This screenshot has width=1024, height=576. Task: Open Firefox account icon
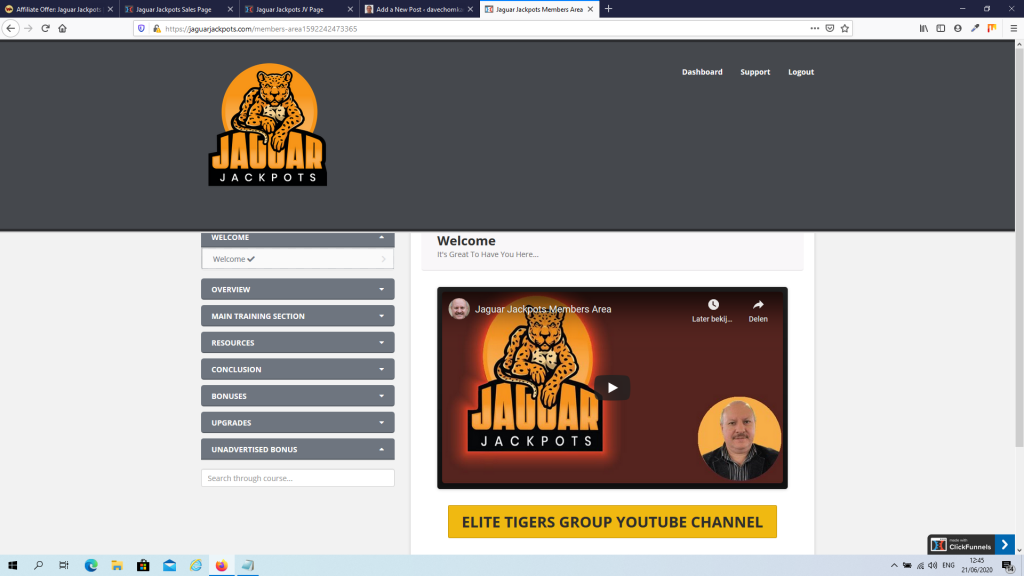pyautogui.click(x=957, y=29)
